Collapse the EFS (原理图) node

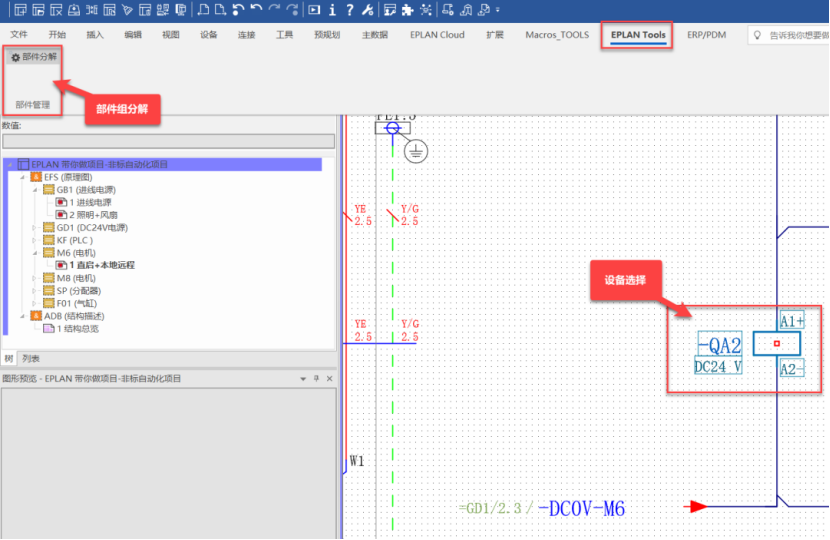(23, 177)
